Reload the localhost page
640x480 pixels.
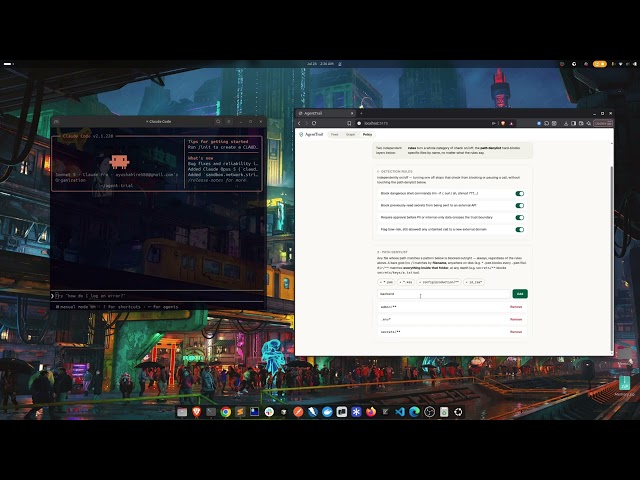click(x=314, y=123)
